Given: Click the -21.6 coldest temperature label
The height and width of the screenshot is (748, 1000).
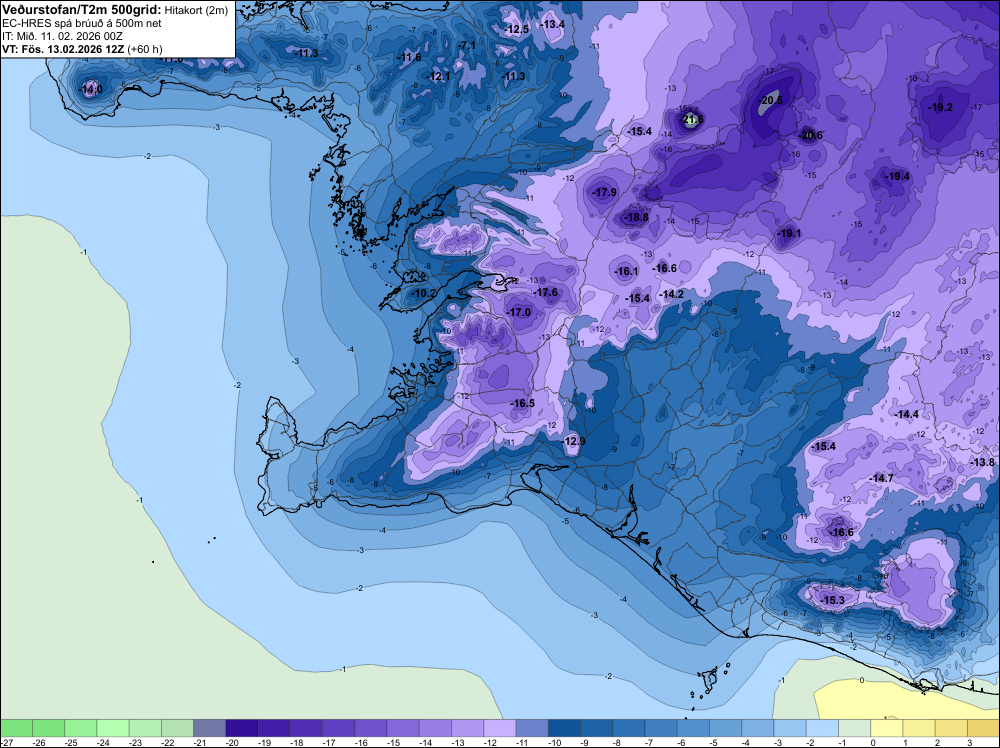Looking at the screenshot, I should pos(693,119).
